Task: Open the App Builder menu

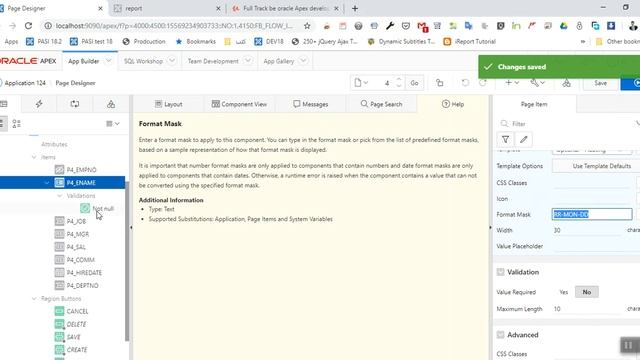Action: (x=84, y=61)
